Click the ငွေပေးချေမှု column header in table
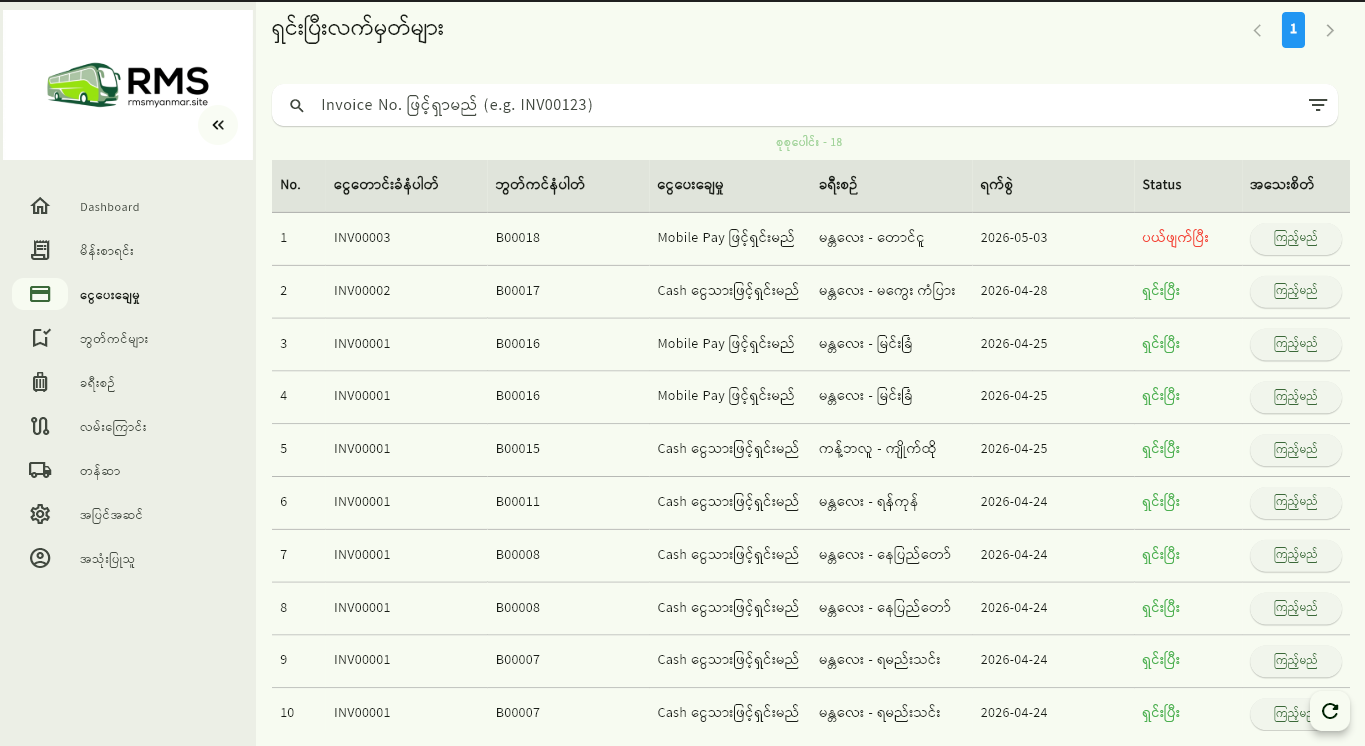This screenshot has height=746, width=1365. tap(691, 185)
